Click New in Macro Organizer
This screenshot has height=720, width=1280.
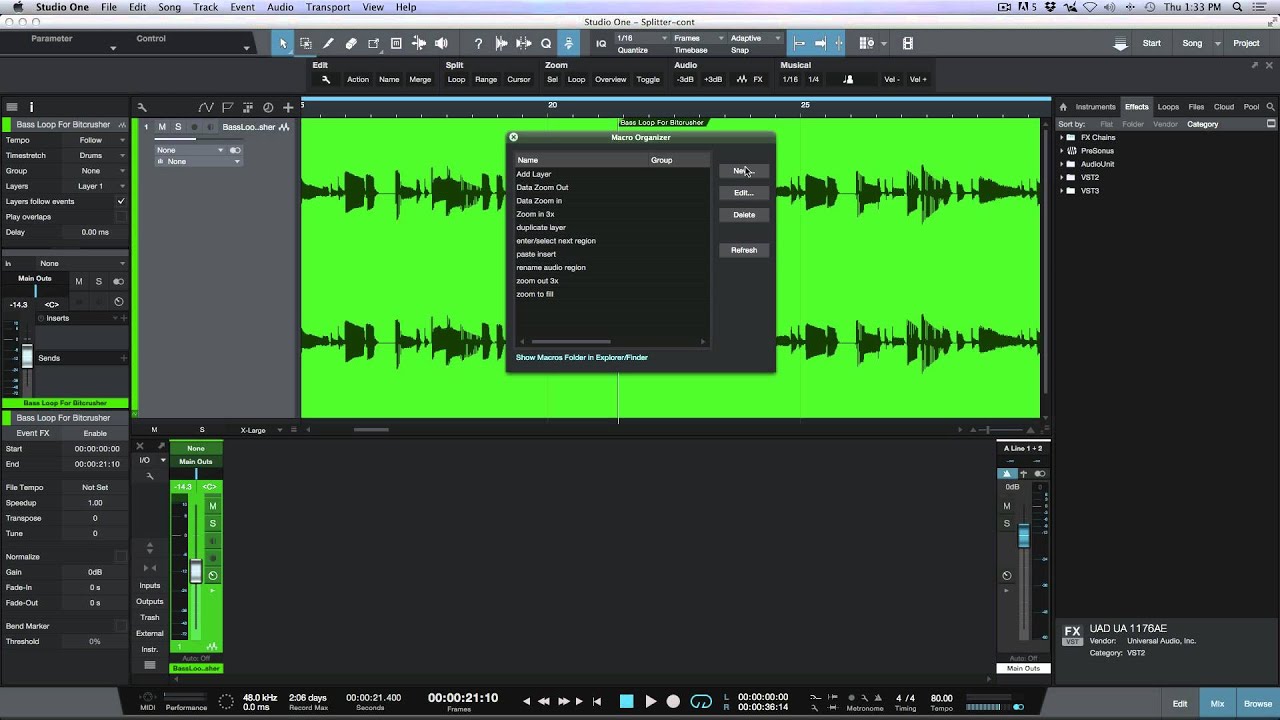744,171
